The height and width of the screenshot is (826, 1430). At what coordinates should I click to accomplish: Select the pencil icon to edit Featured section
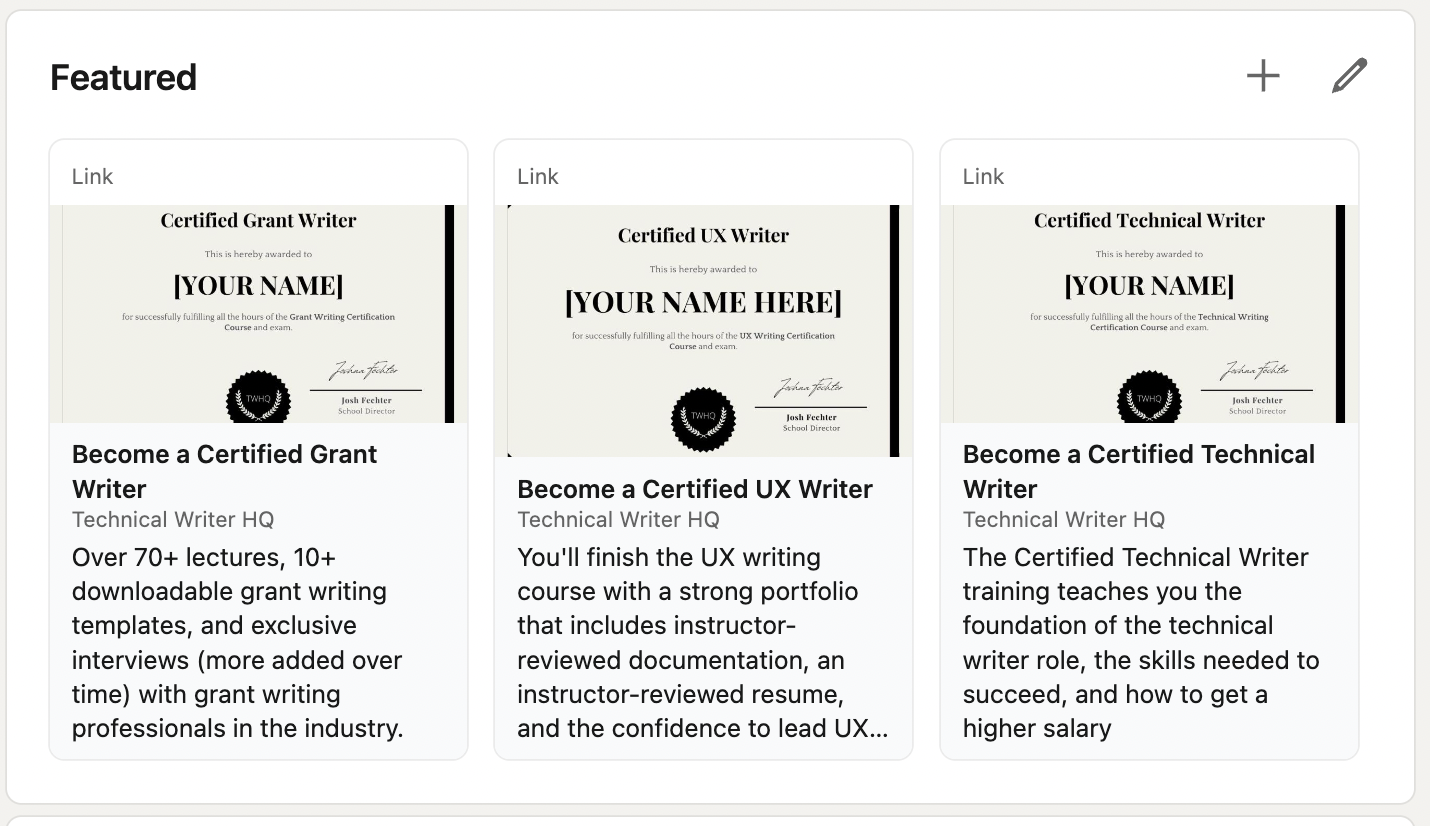click(x=1349, y=74)
